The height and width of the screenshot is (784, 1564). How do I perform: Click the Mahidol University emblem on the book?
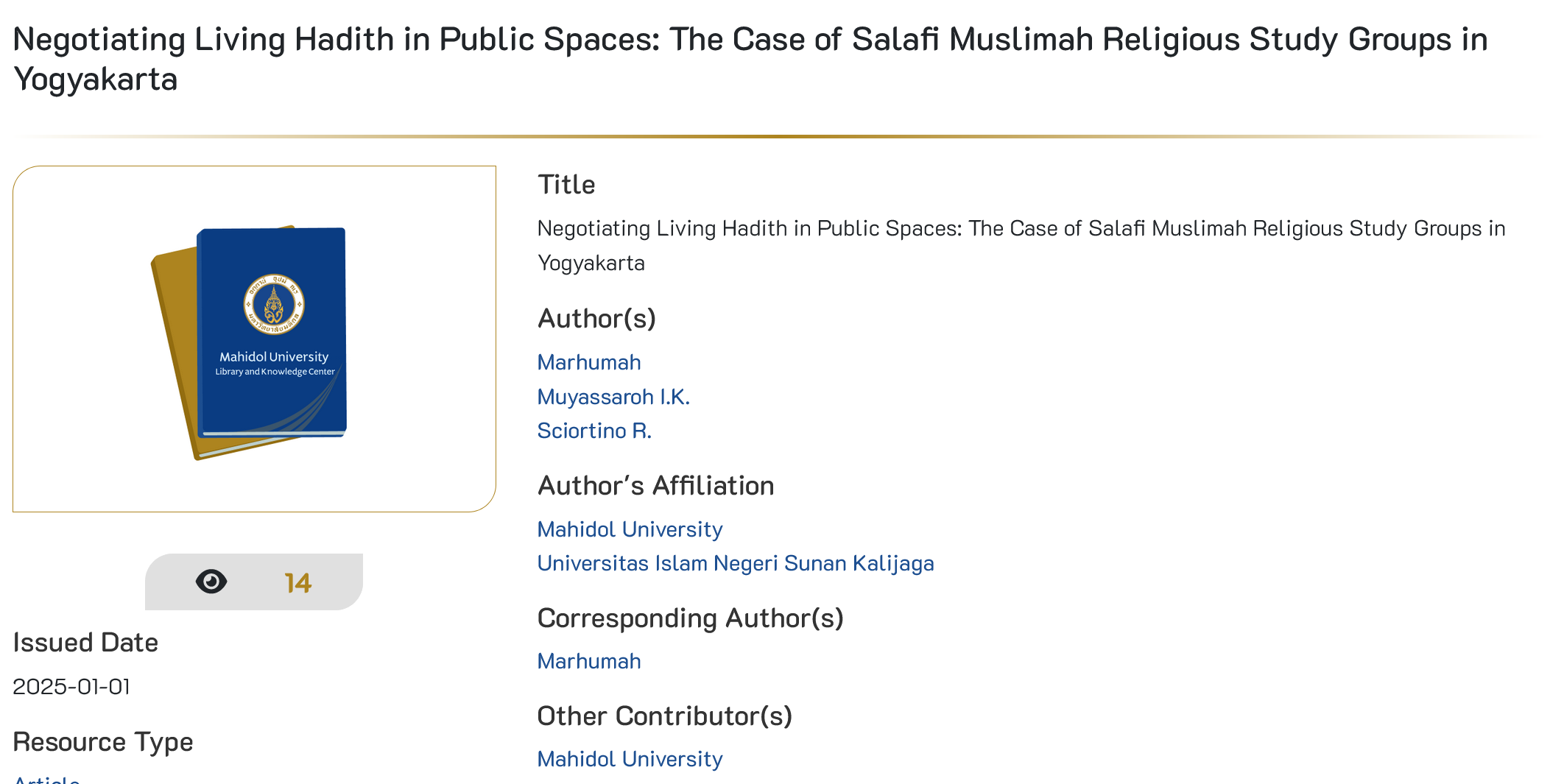274,304
